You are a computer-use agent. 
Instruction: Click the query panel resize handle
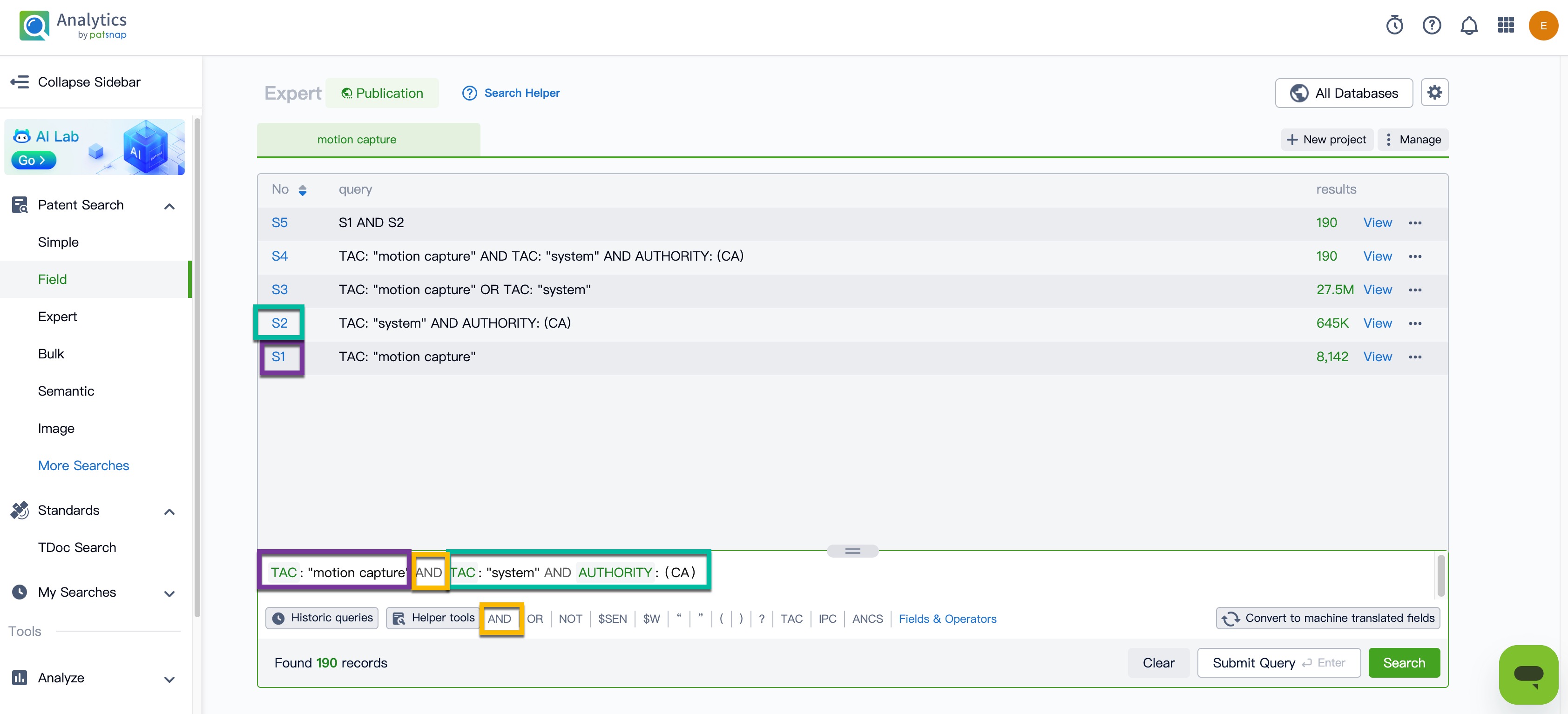(852, 551)
